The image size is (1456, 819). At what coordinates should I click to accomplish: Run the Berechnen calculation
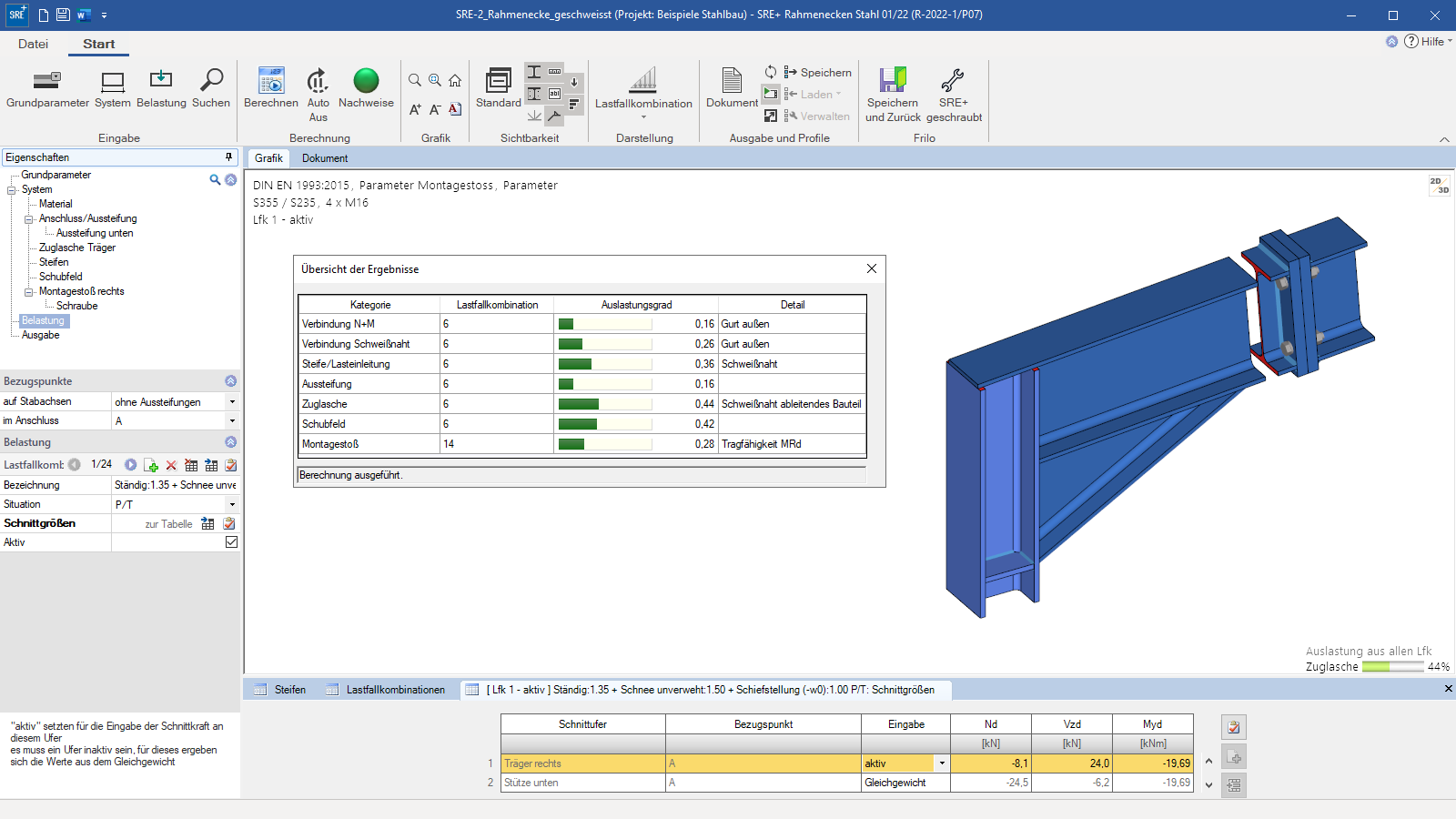271,89
